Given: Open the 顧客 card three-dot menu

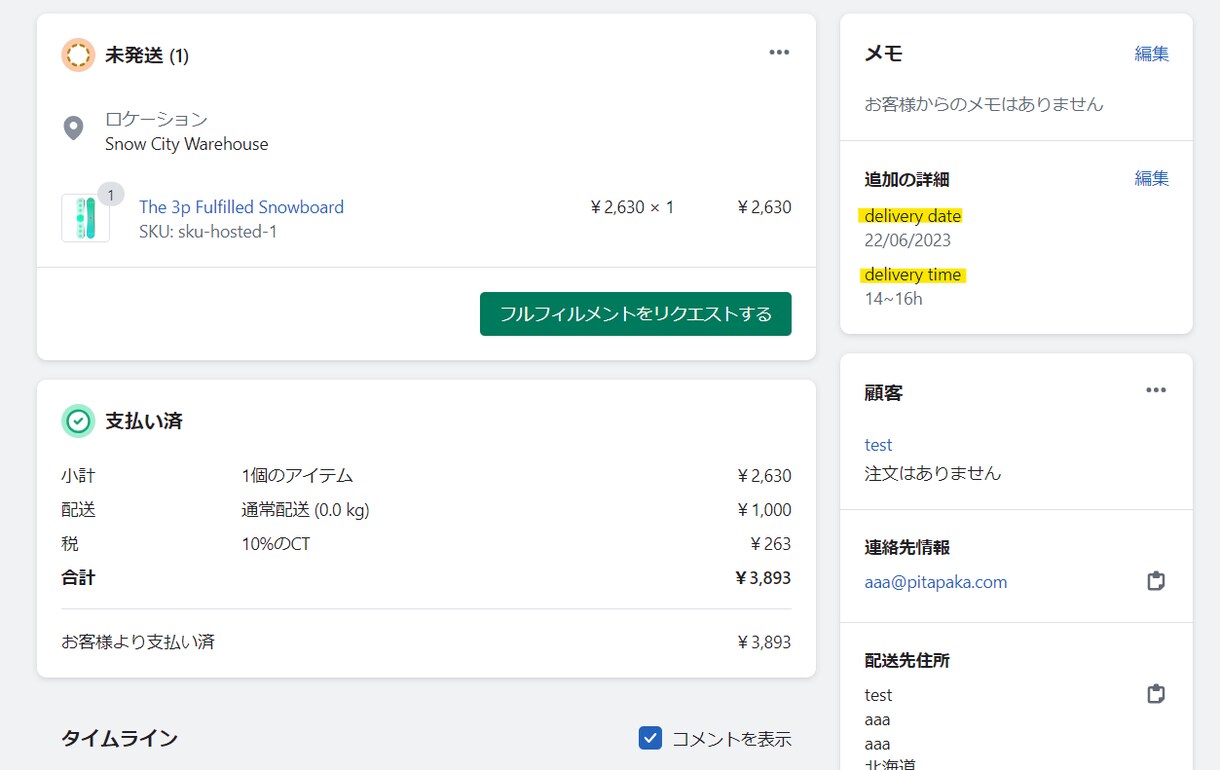Looking at the screenshot, I should [x=1156, y=390].
